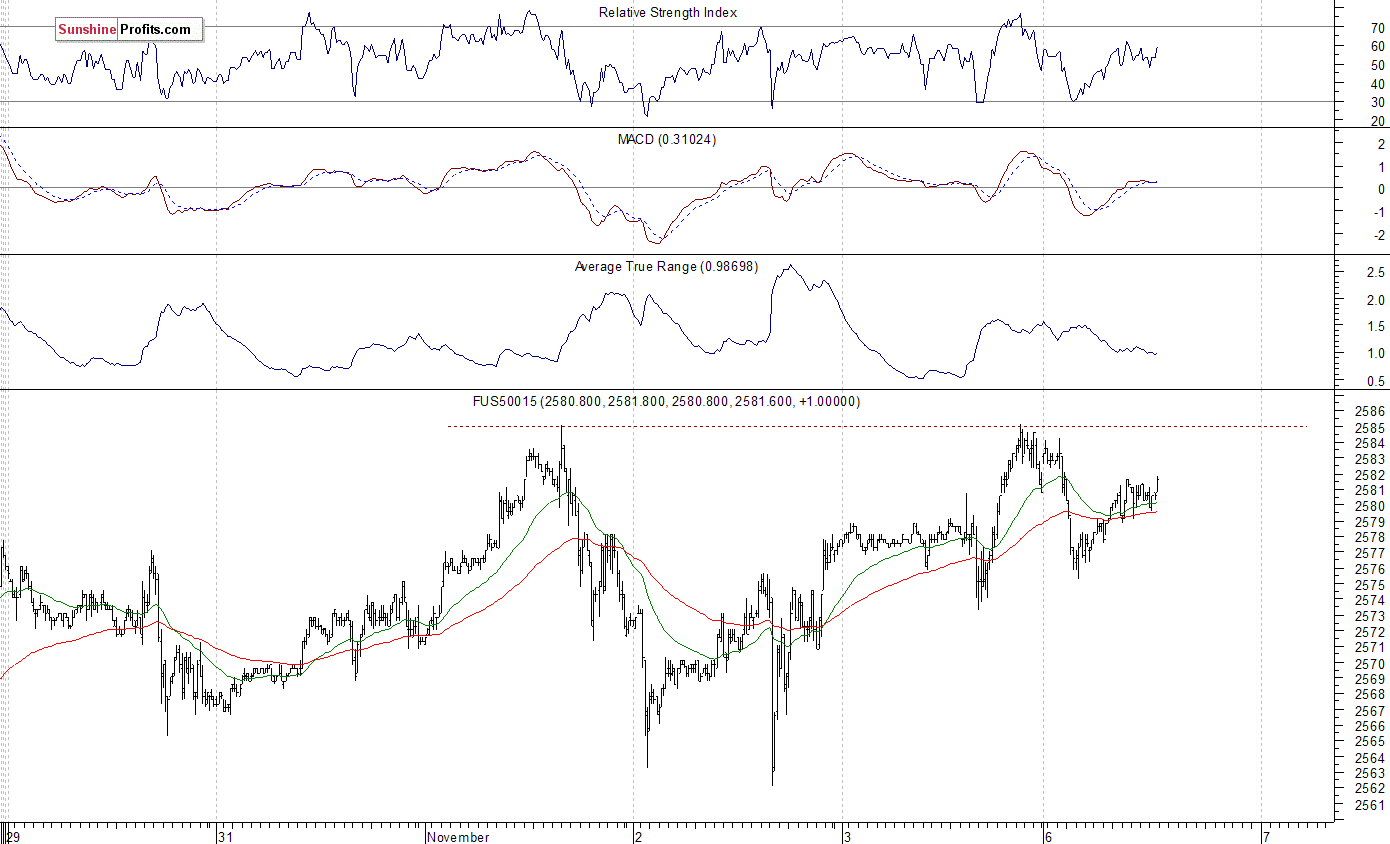Click the '31' date axis label
Viewport: 1390px width, 844px height.
(228, 836)
